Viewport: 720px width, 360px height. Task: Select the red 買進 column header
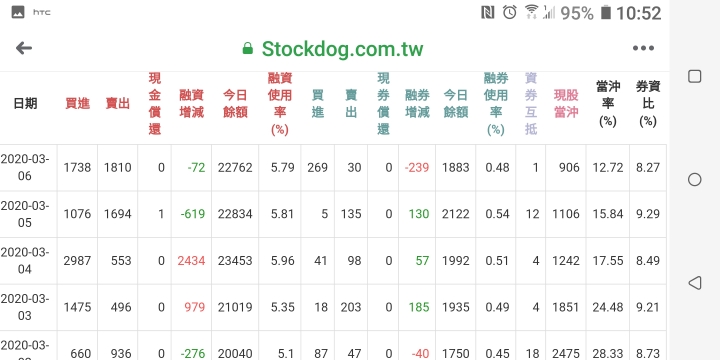coord(77,104)
